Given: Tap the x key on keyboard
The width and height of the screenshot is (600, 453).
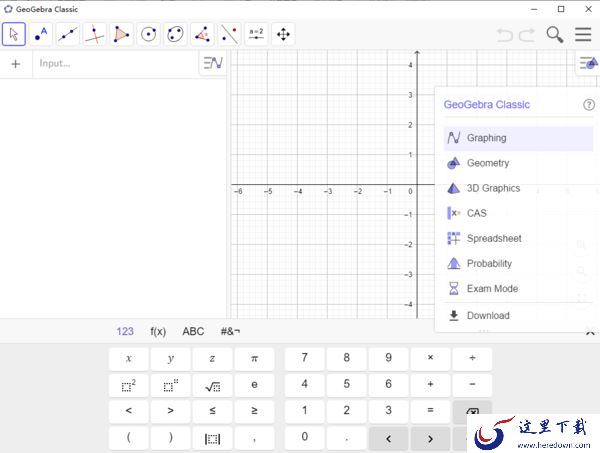Looking at the screenshot, I should pos(129,358).
